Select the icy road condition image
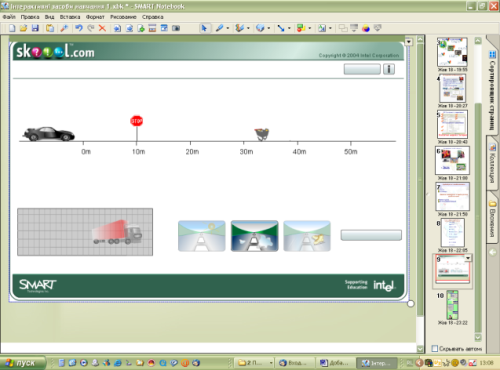 click(307, 236)
